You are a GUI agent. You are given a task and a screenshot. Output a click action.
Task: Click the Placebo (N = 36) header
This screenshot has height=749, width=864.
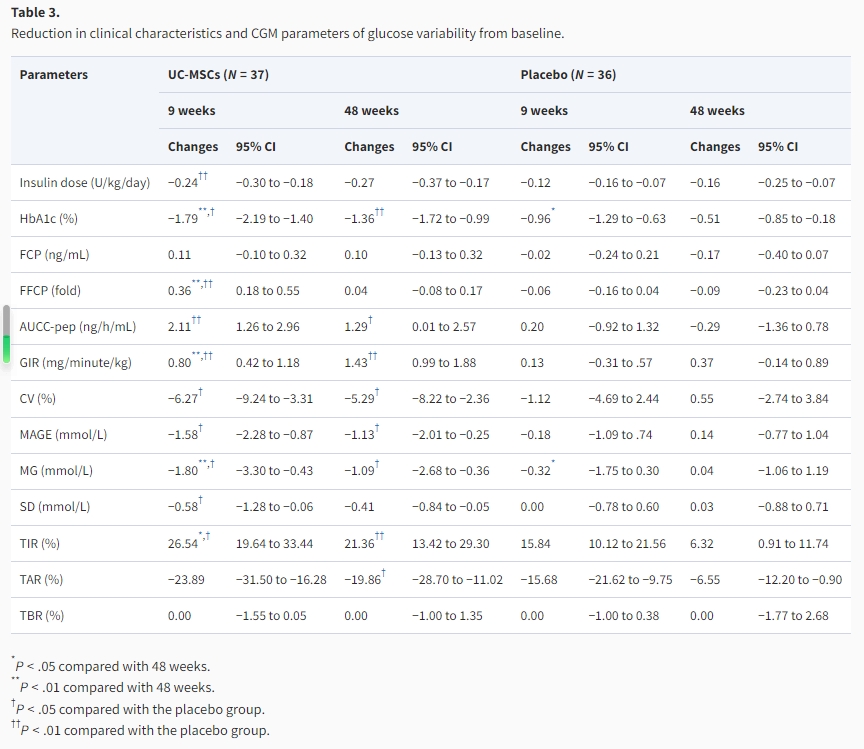pos(568,75)
